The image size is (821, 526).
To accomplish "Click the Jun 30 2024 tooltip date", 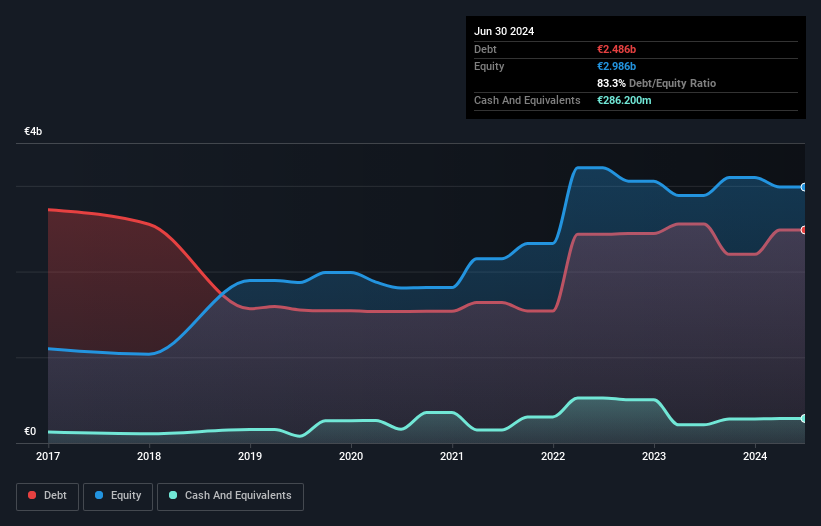I will (x=504, y=31).
